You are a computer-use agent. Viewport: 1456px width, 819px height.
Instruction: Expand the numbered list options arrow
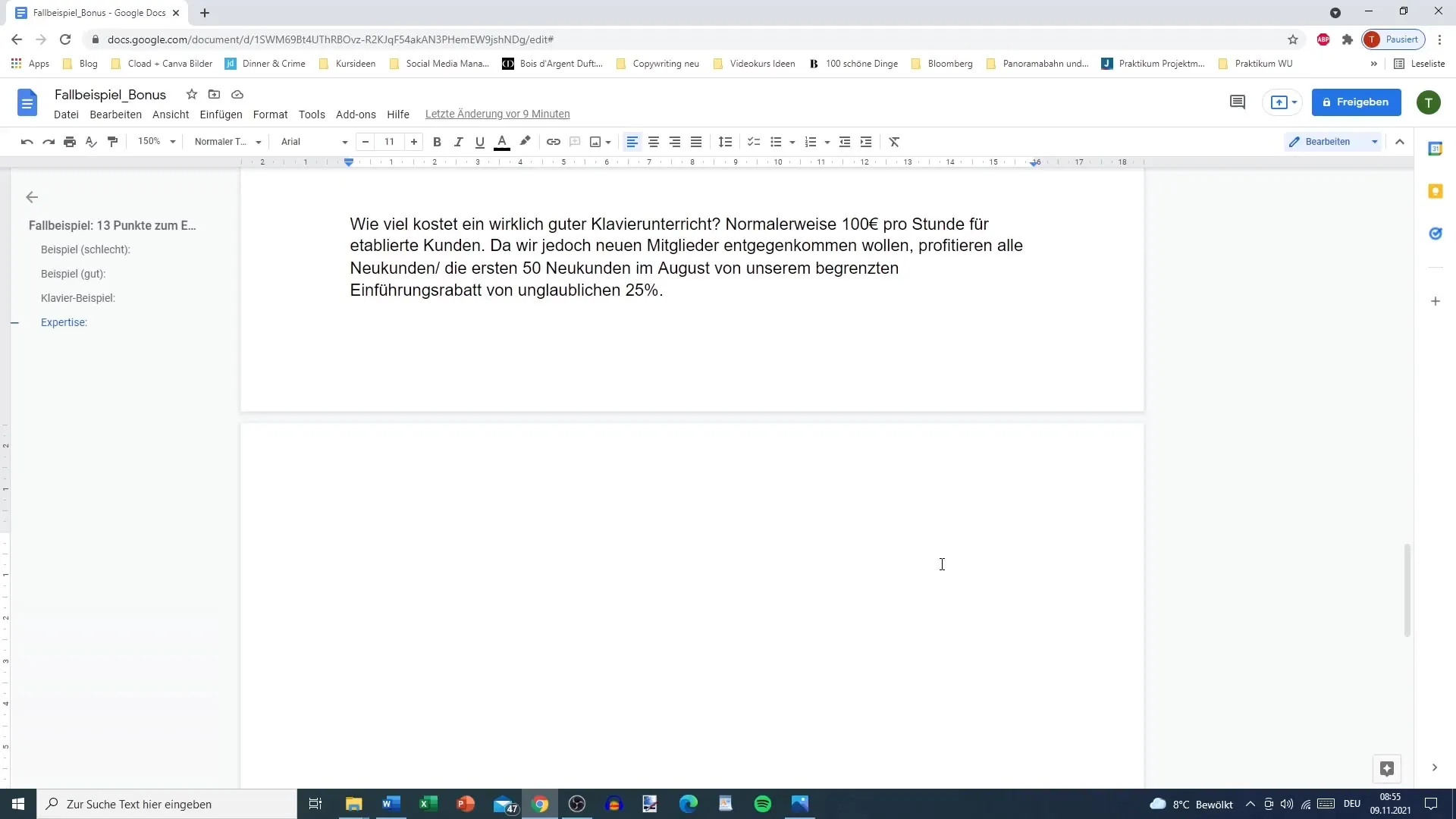827,143
